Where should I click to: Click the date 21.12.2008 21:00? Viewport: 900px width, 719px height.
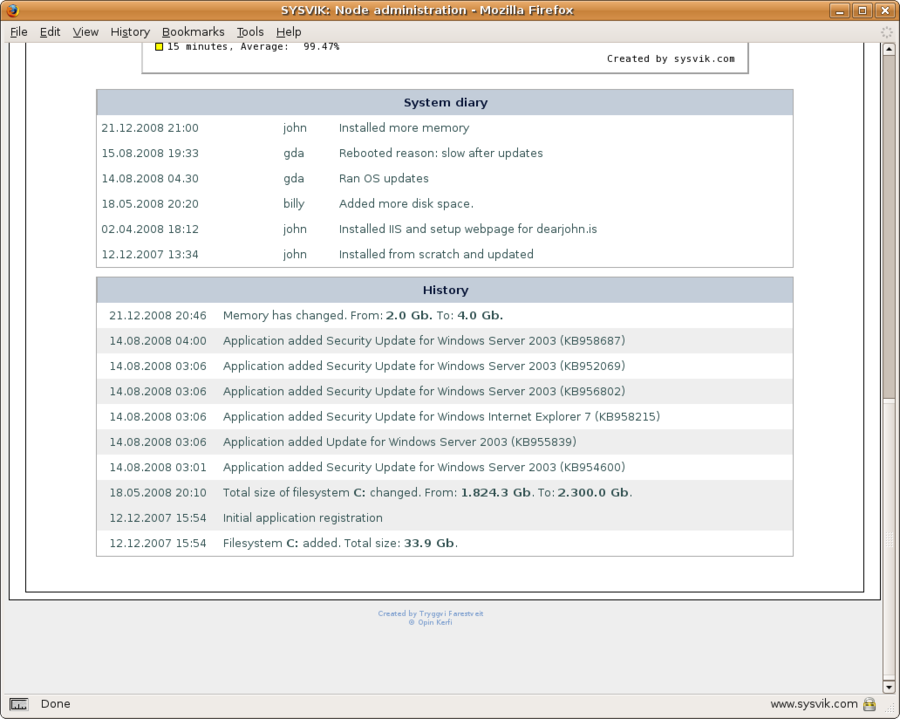pyautogui.click(x=150, y=128)
